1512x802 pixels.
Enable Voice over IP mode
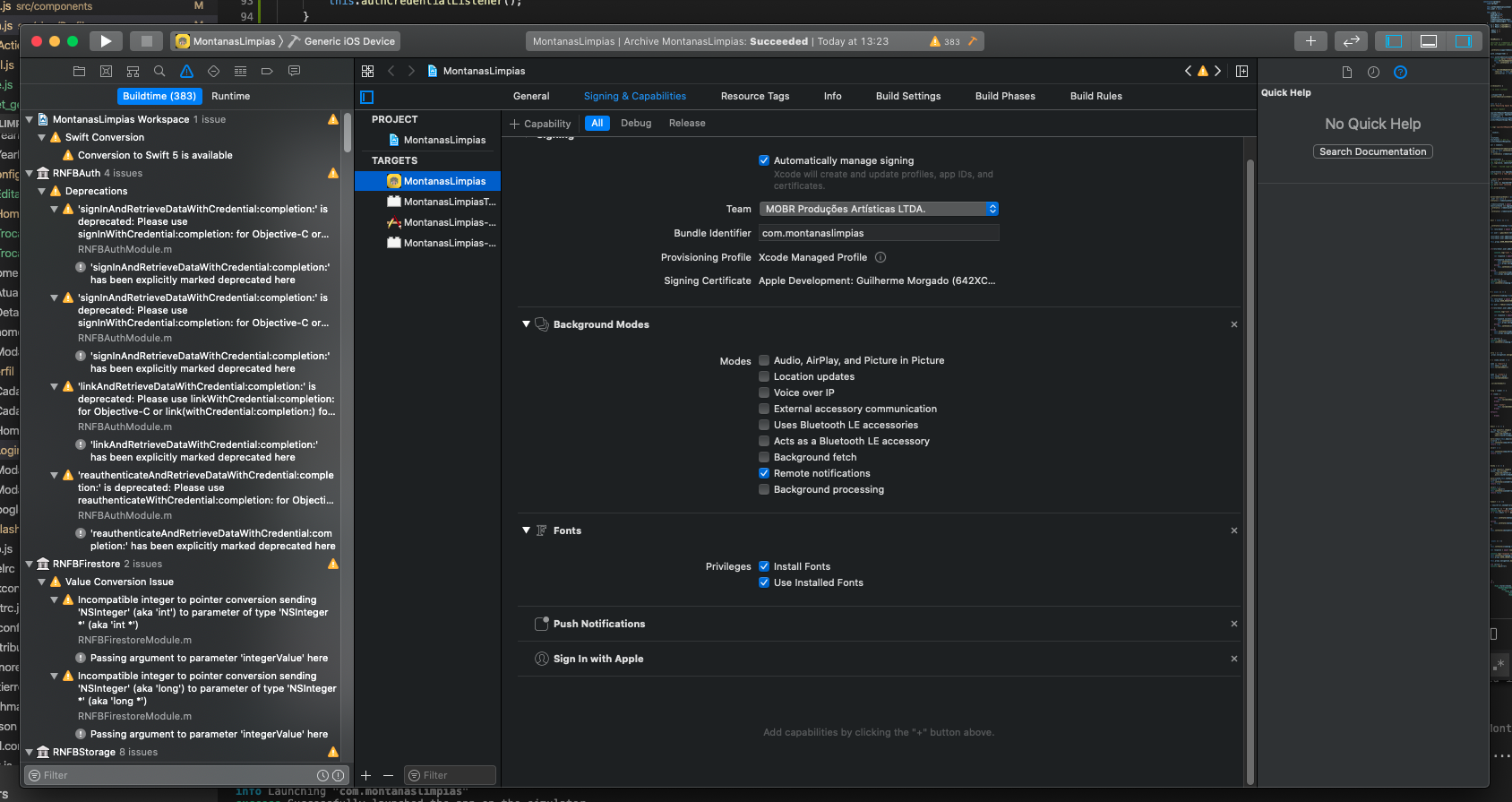(764, 392)
